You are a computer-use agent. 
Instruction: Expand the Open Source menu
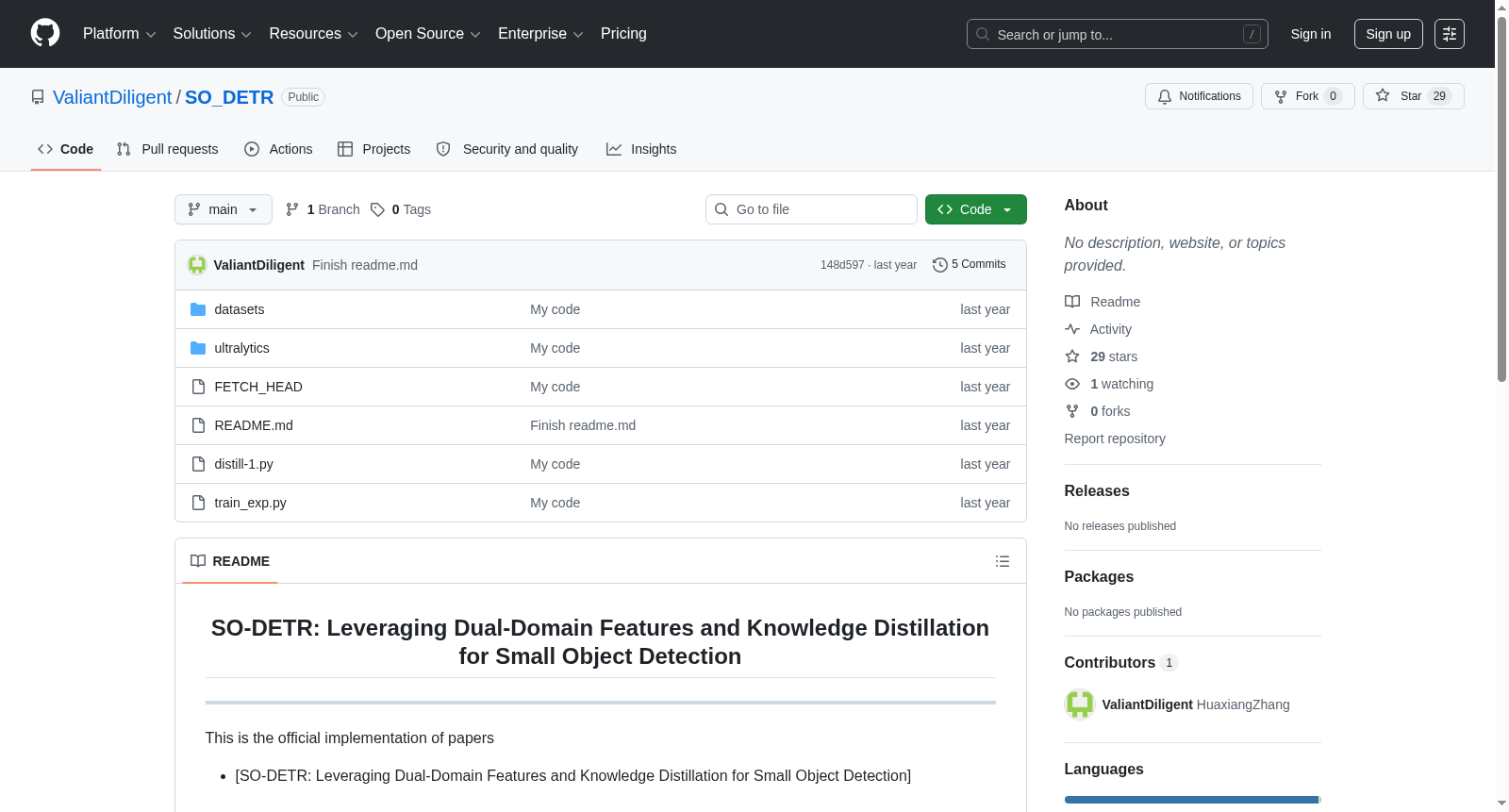coord(428,34)
